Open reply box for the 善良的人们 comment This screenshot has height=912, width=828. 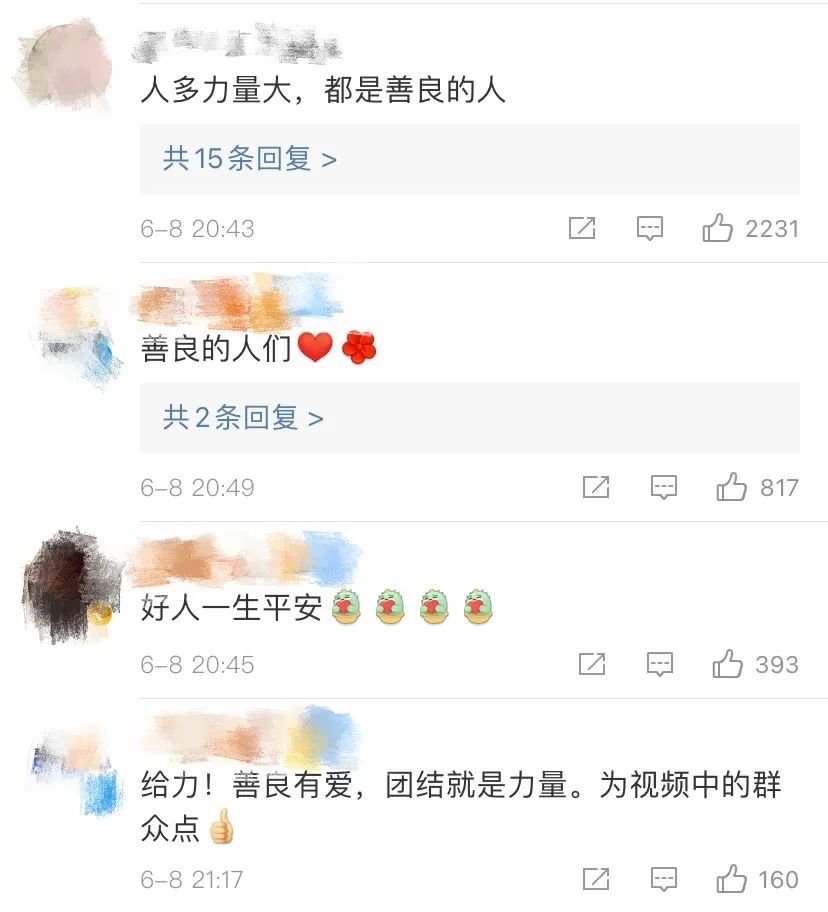663,487
